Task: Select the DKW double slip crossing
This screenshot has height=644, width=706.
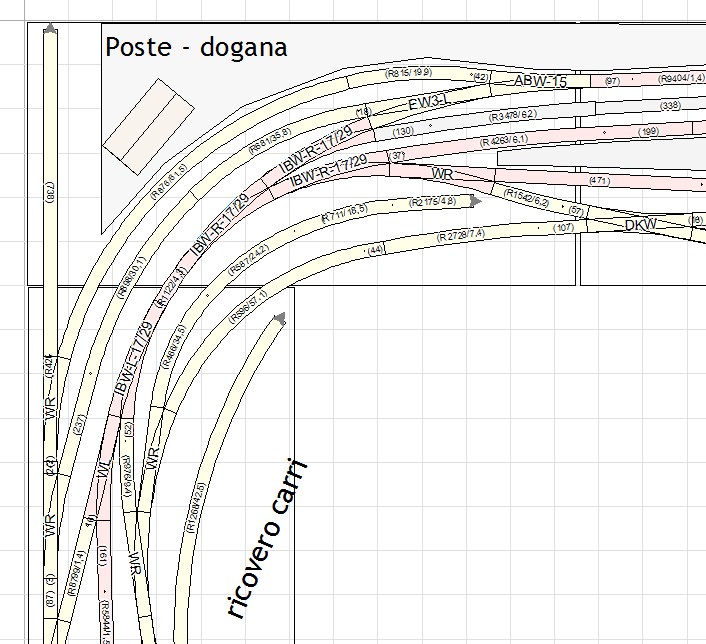Action: point(640,225)
